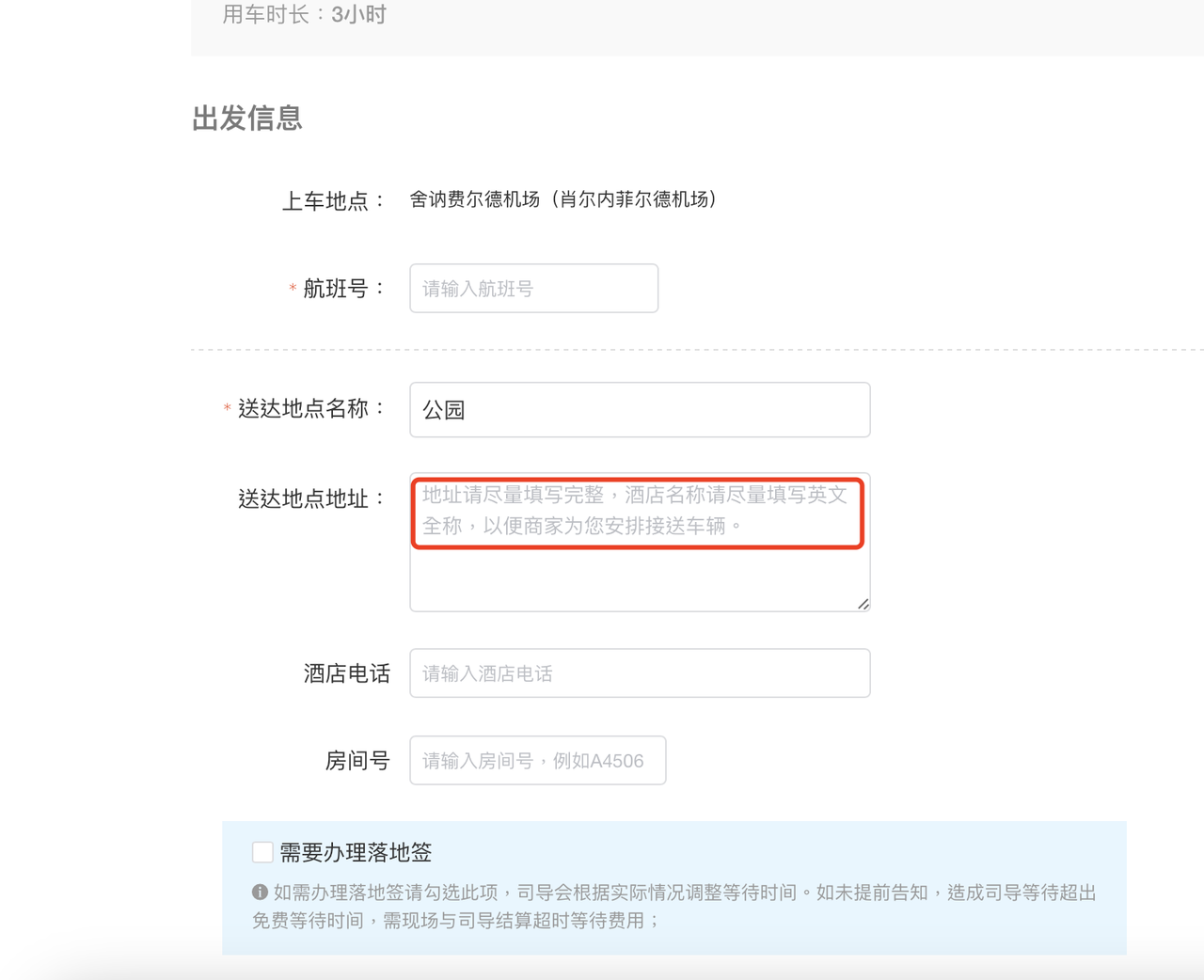Enable the 需要办理落地签 checkbox
1204x980 pixels.
coord(261,852)
